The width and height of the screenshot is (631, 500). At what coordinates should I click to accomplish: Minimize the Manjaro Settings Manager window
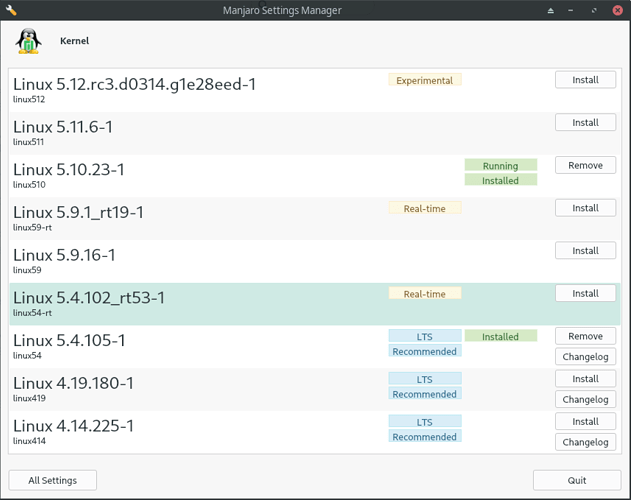click(570, 10)
